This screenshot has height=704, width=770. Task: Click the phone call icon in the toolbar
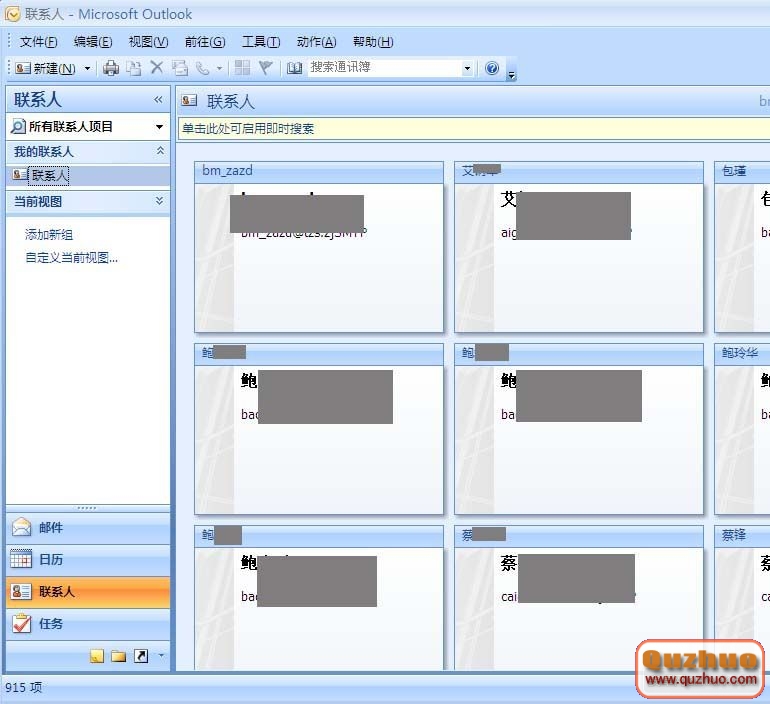[202, 68]
